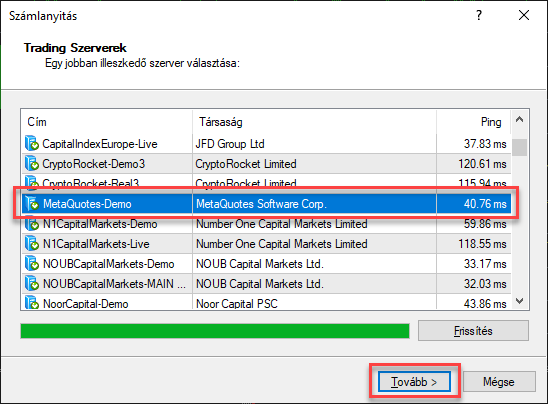Click the server icon beside N1CapitalMarkets-Live
The image size is (548, 404).
pos(32,244)
